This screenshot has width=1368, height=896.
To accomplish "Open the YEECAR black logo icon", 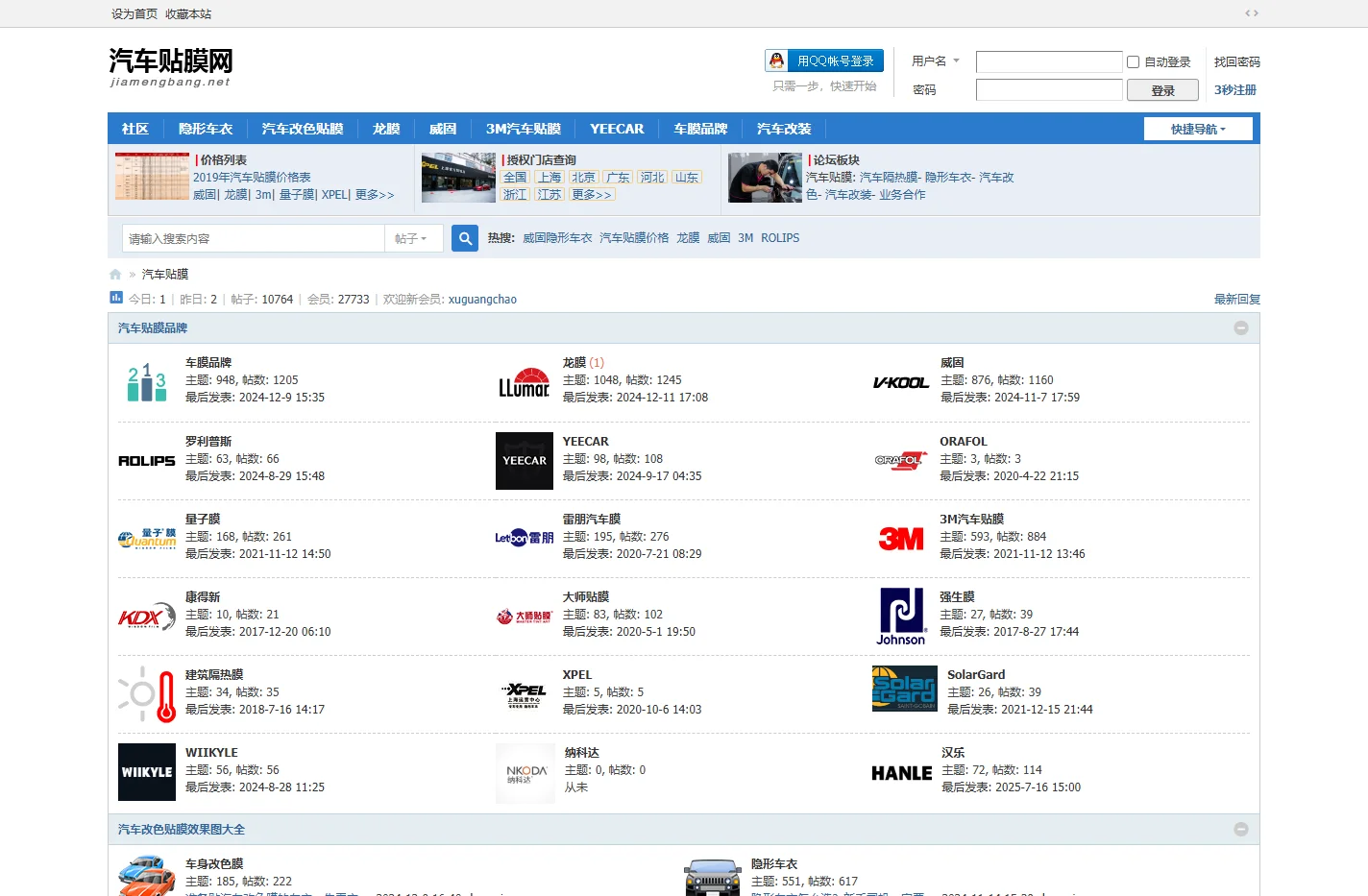I will click(x=525, y=461).
